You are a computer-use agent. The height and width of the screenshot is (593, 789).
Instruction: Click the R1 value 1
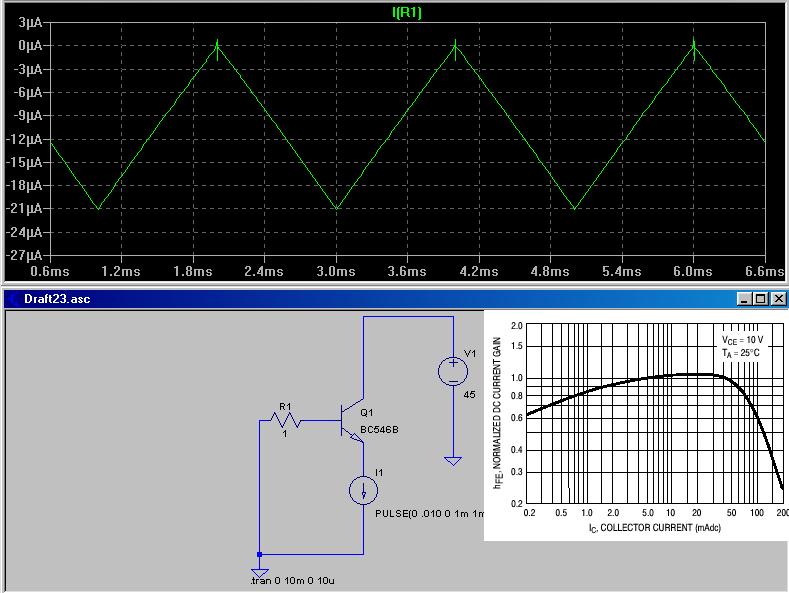285,433
